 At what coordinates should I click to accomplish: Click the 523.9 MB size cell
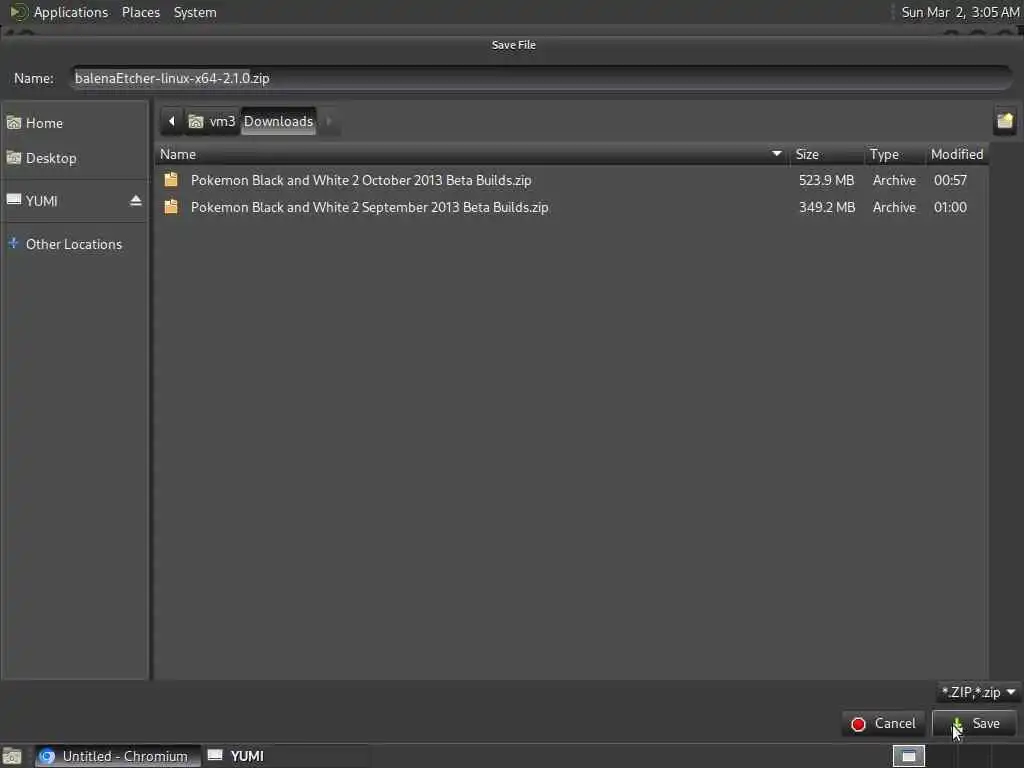pyautogui.click(x=826, y=180)
